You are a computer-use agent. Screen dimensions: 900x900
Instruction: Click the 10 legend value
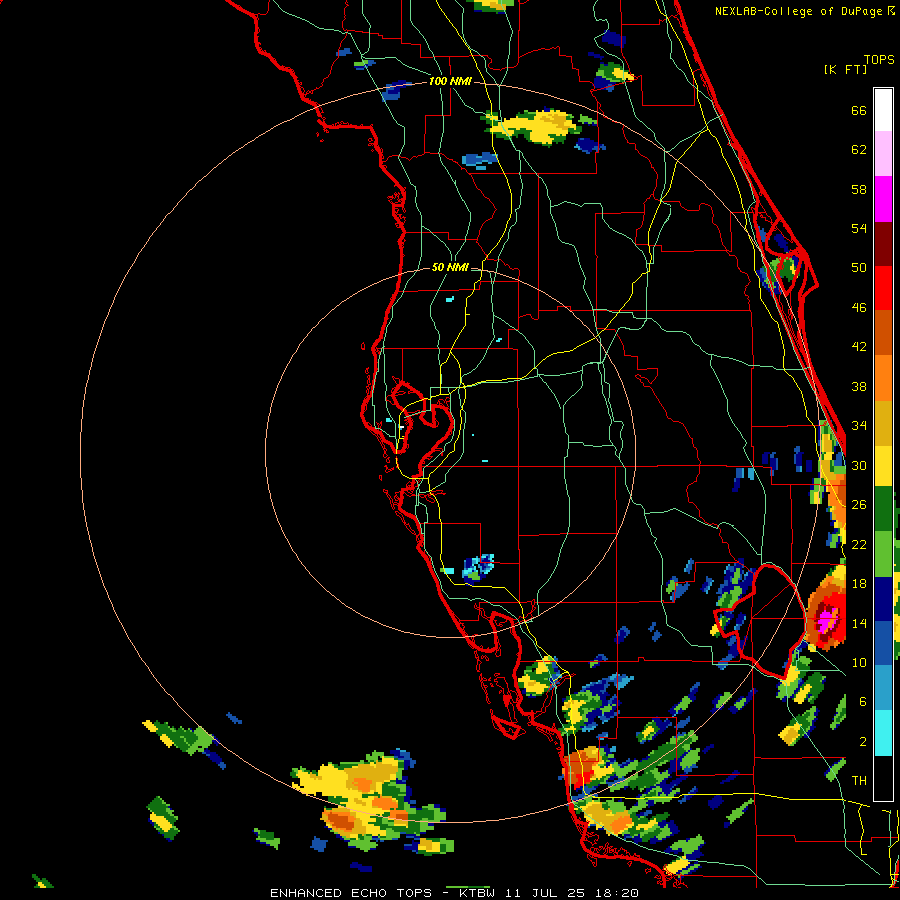859,662
